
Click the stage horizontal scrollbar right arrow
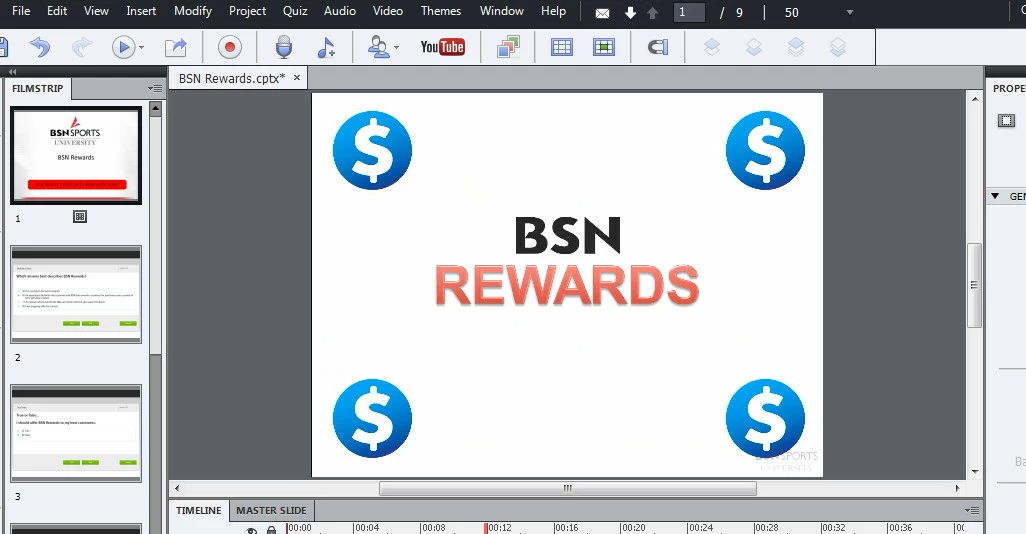click(x=957, y=488)
